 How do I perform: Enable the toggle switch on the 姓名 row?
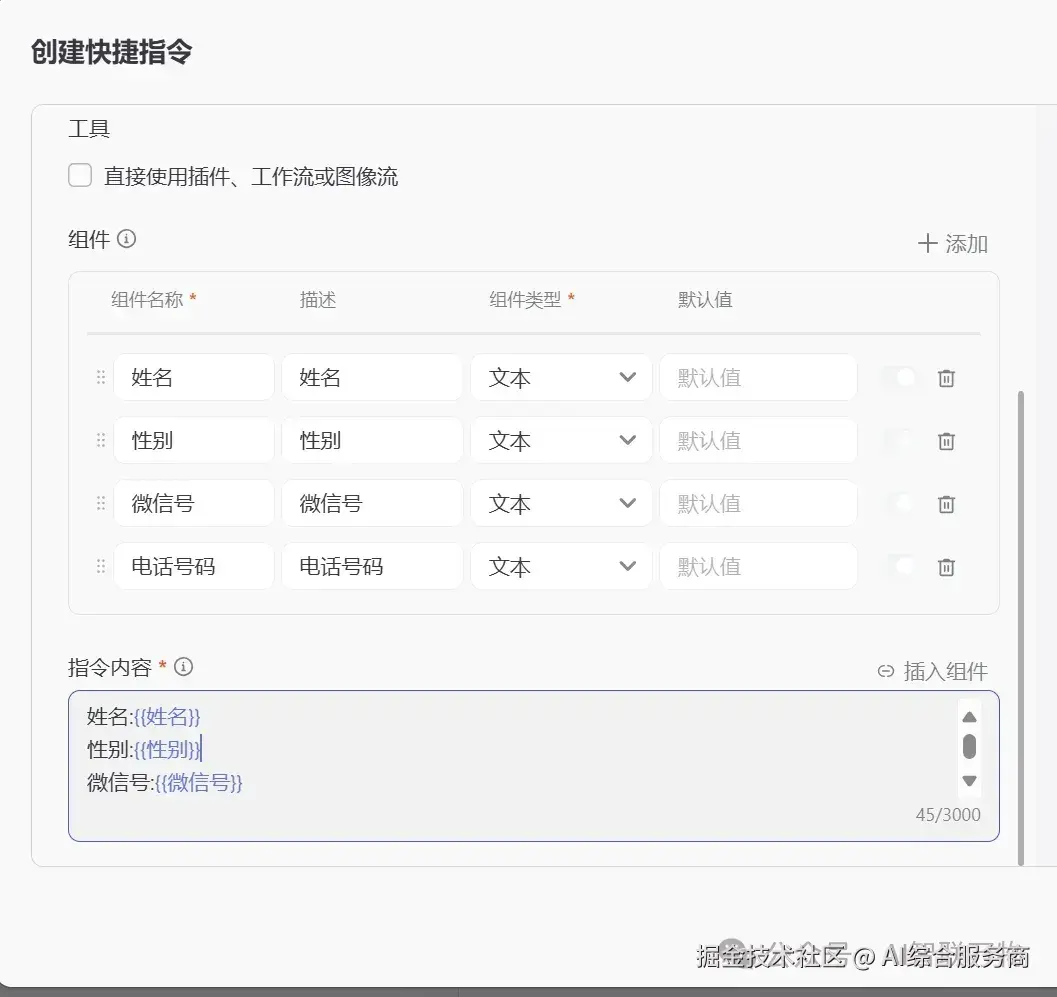(897, 377)
